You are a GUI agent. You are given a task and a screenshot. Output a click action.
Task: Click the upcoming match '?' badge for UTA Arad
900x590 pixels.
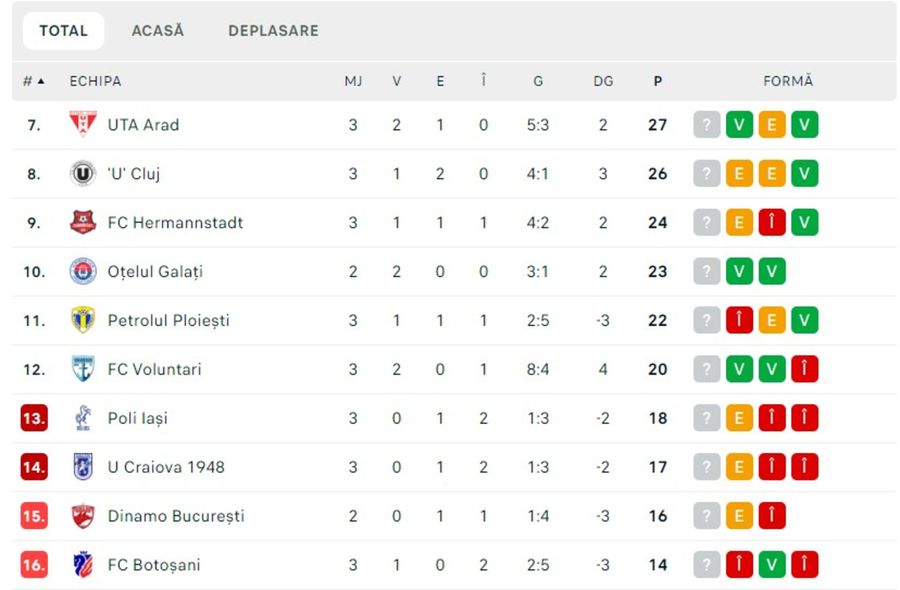(707, 124)
